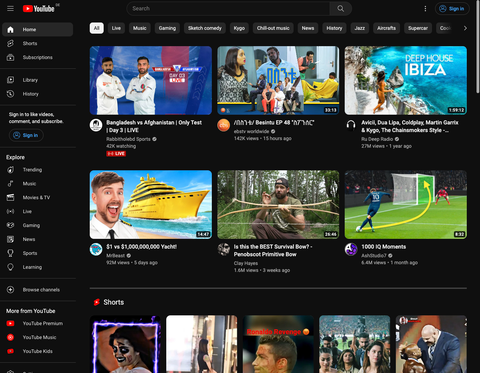The height and width of the screenshot is (373, 480).
Task: Select the History filter chip
Action: point(334,28)
